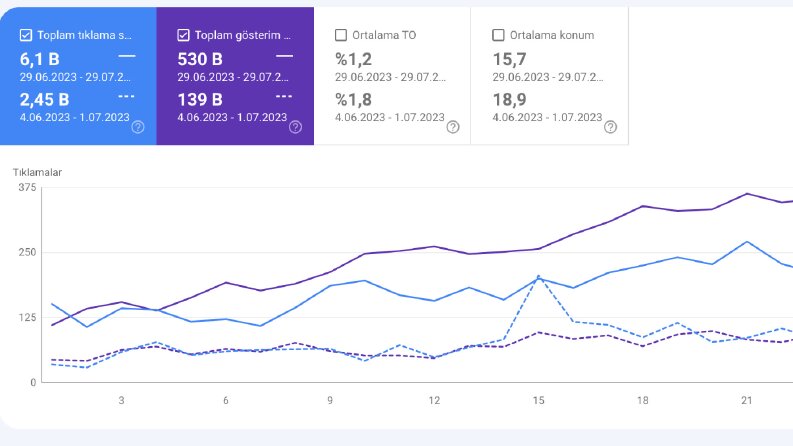Enable the Ortalama TO checkbox

(x=341, y=35)
